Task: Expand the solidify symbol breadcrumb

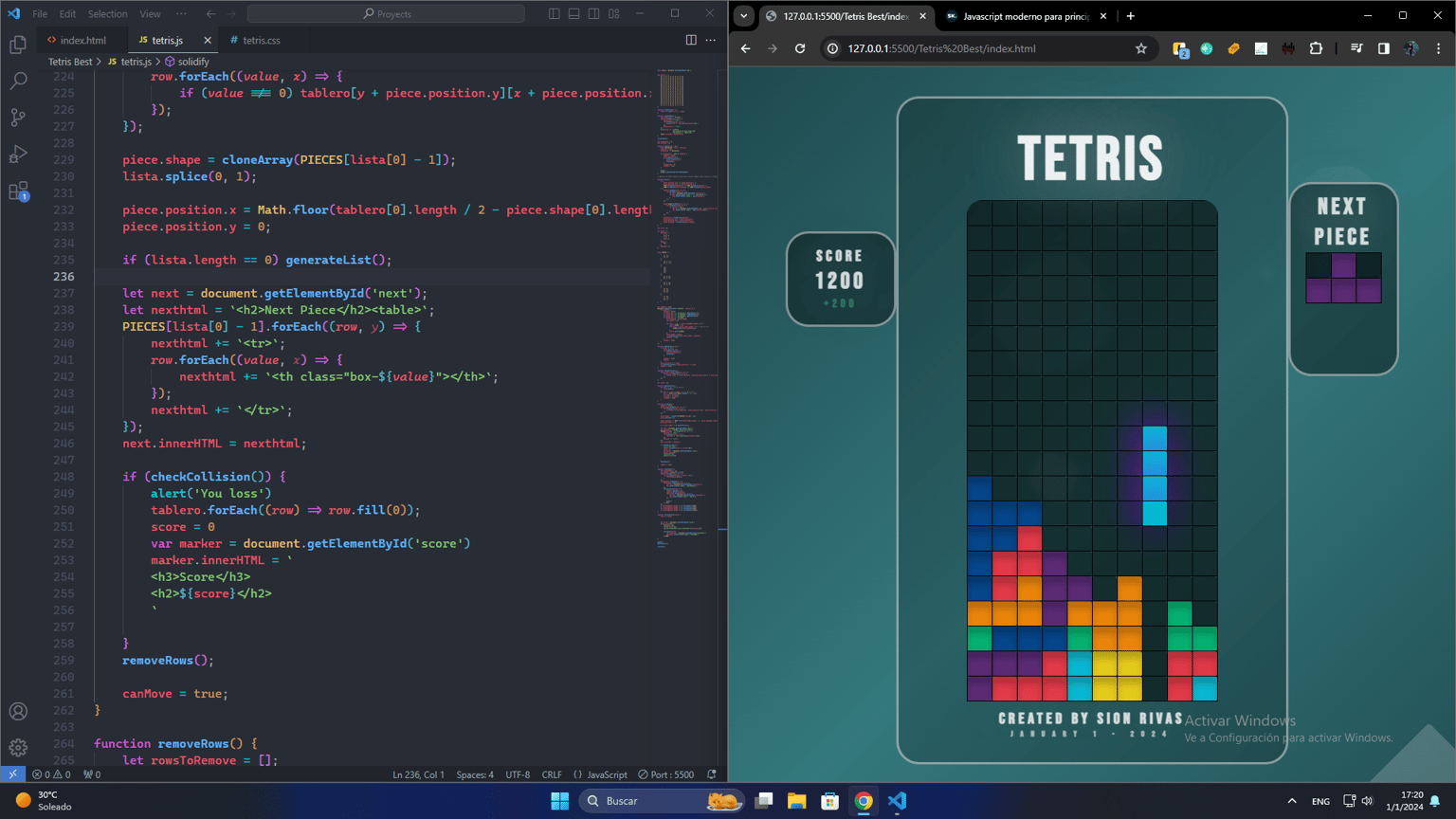Action: (x=187, y=62)
